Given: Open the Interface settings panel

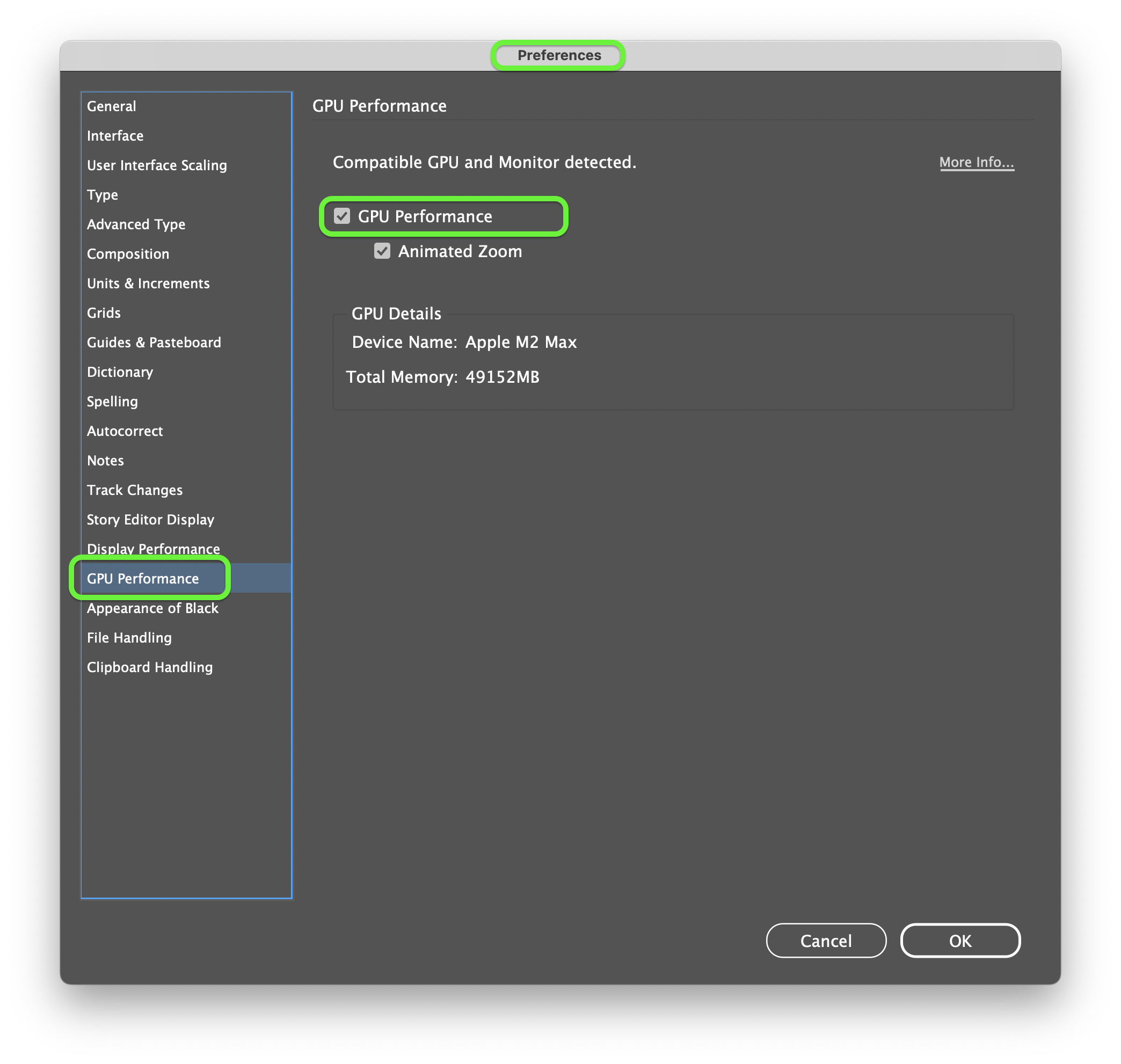Looking at the screenshot, I should pos(115,136).
